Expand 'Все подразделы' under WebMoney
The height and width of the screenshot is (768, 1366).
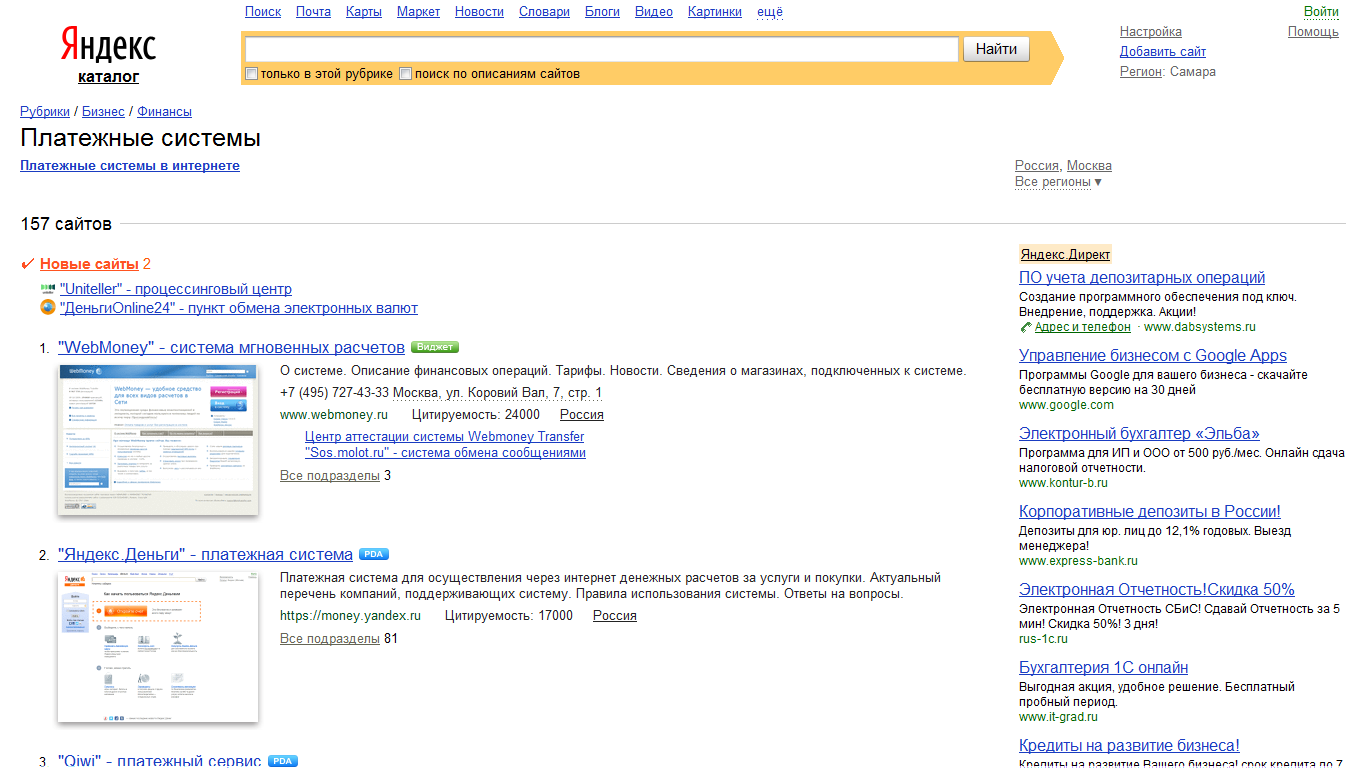[x=330, y=475]
